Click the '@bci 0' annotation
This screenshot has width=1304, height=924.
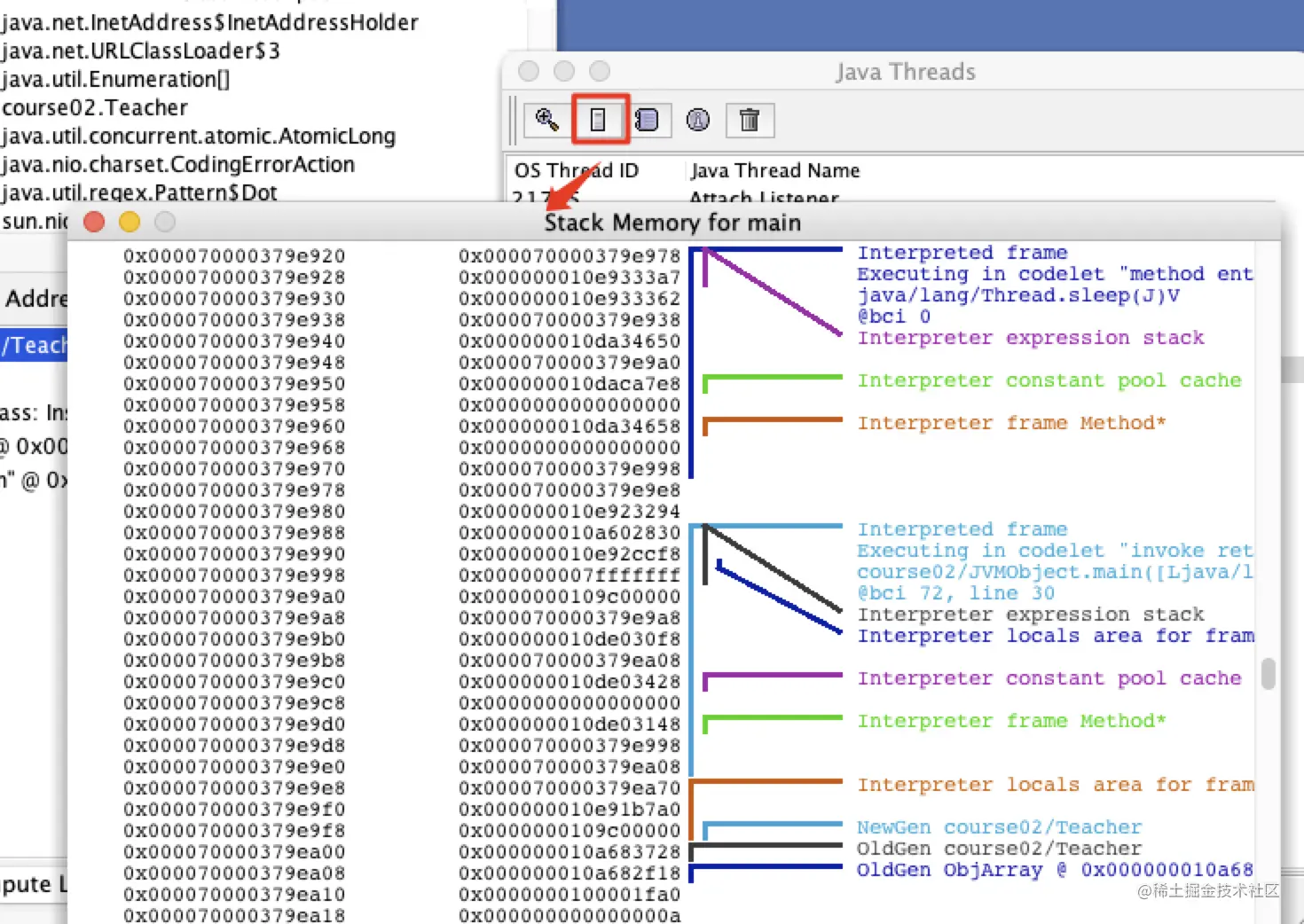894,317
